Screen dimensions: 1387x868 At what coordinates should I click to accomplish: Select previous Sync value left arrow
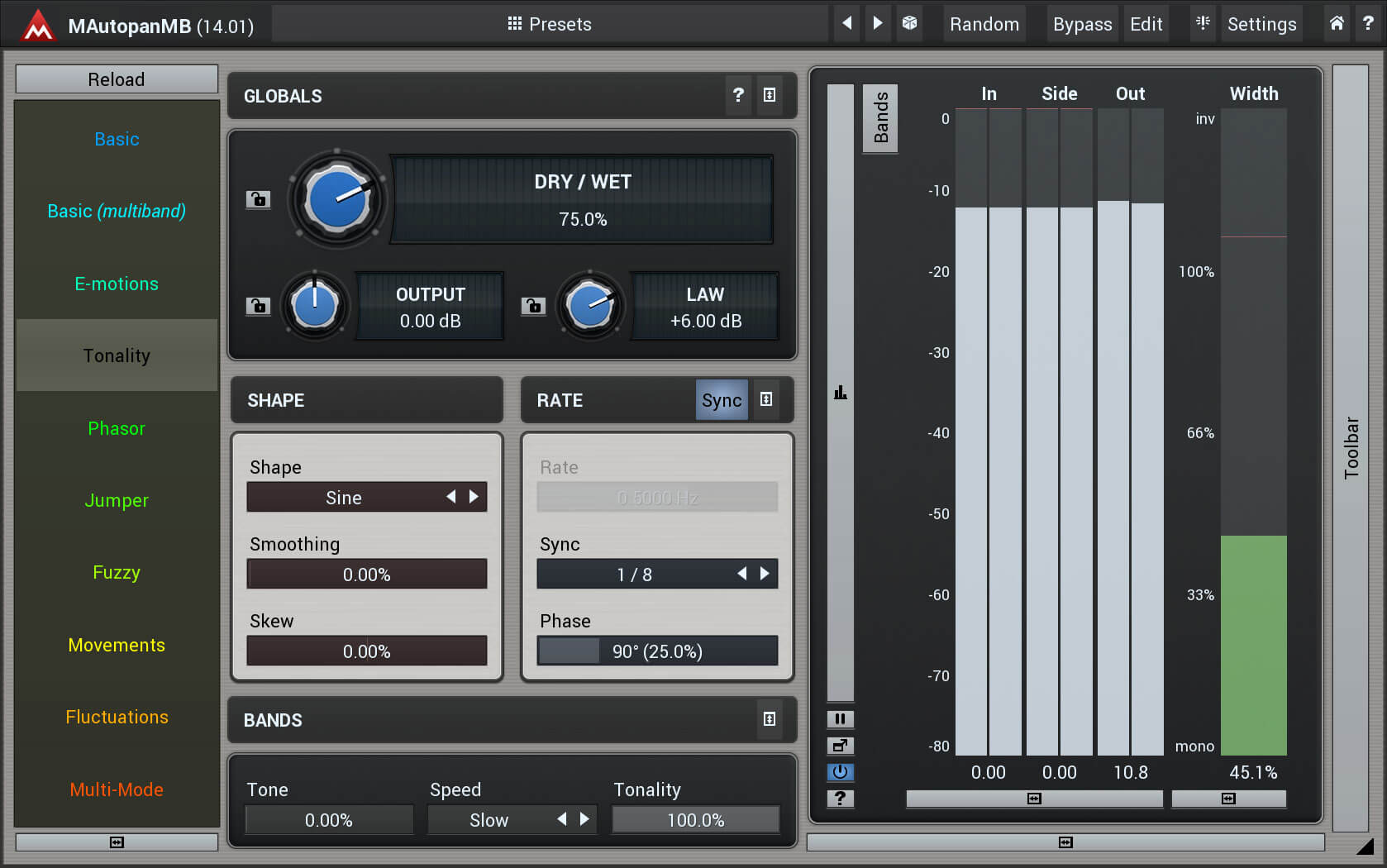[741, 574]
